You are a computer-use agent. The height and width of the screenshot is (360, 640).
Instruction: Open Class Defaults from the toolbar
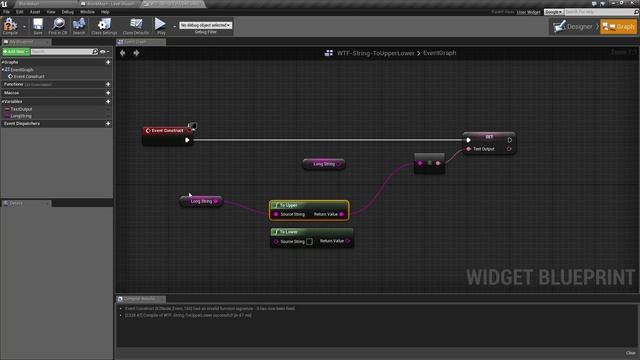click(136, 26)
